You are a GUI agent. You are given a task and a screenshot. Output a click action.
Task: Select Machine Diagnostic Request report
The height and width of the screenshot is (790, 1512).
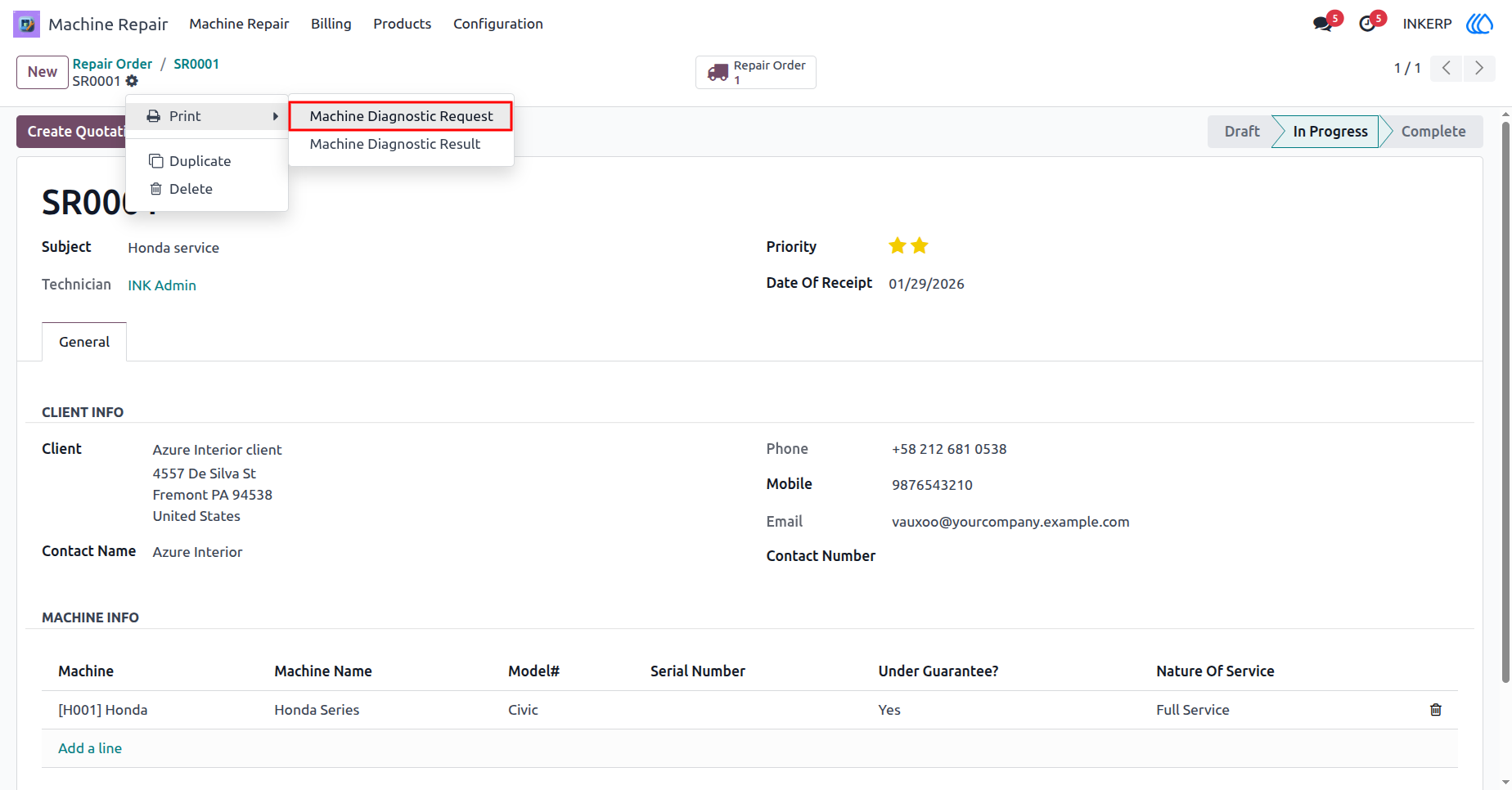tap(401, 116)
